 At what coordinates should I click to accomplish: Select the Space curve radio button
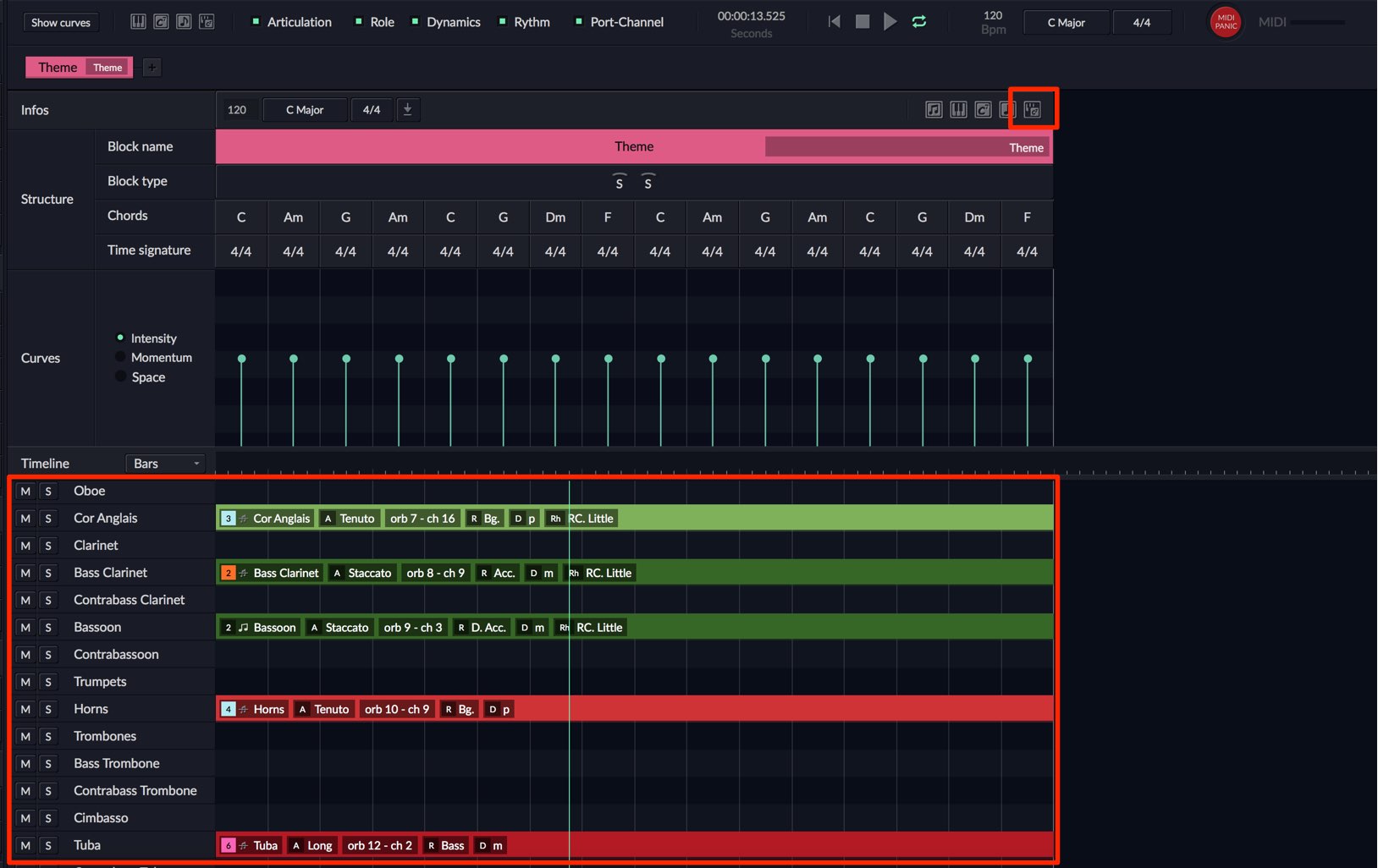pos(120,376)
